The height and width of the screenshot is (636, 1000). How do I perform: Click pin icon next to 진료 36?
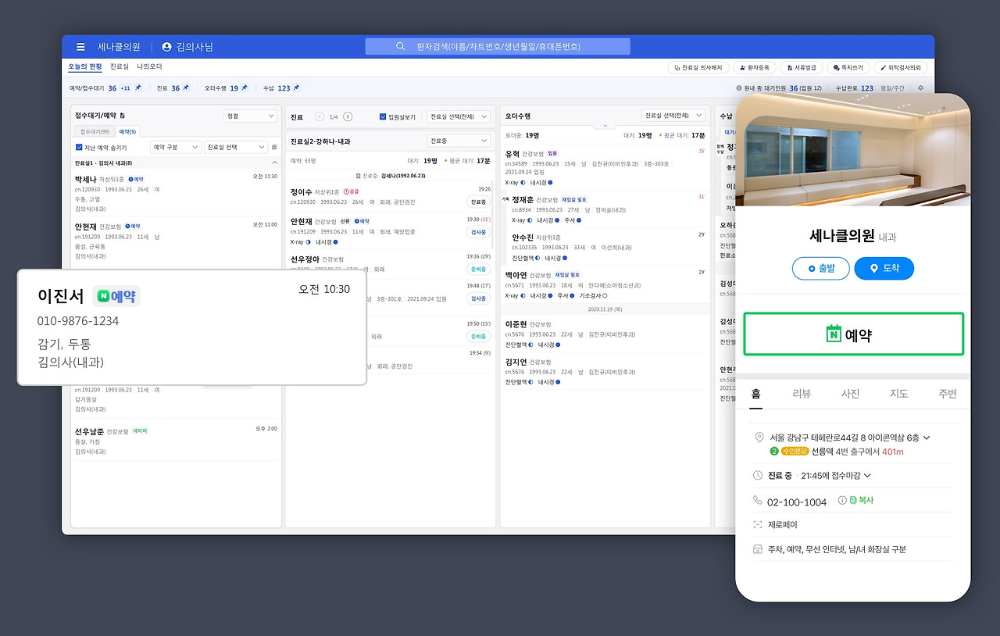tap(186, 87)
